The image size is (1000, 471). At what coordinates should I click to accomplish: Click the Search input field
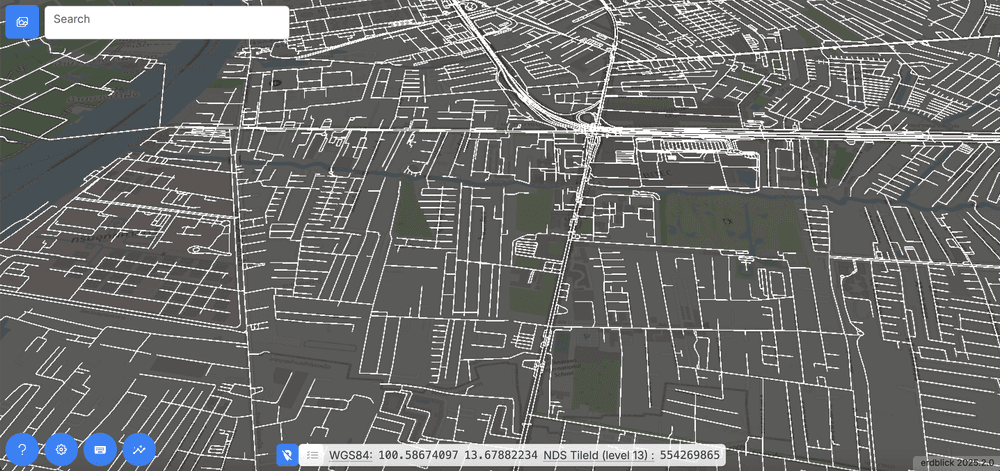click(167, 22)
